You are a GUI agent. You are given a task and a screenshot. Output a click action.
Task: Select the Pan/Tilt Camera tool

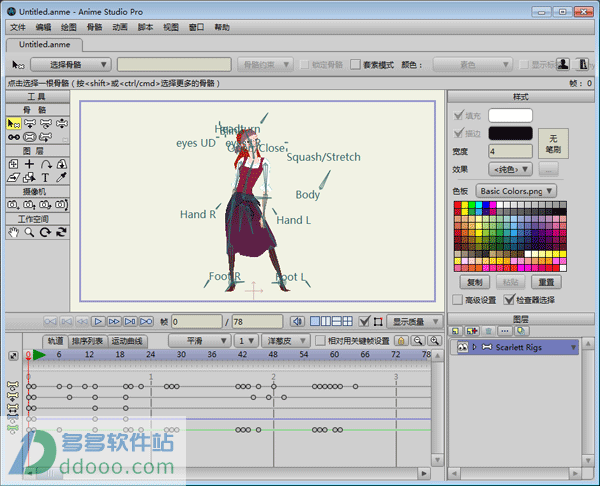point(62,205)
